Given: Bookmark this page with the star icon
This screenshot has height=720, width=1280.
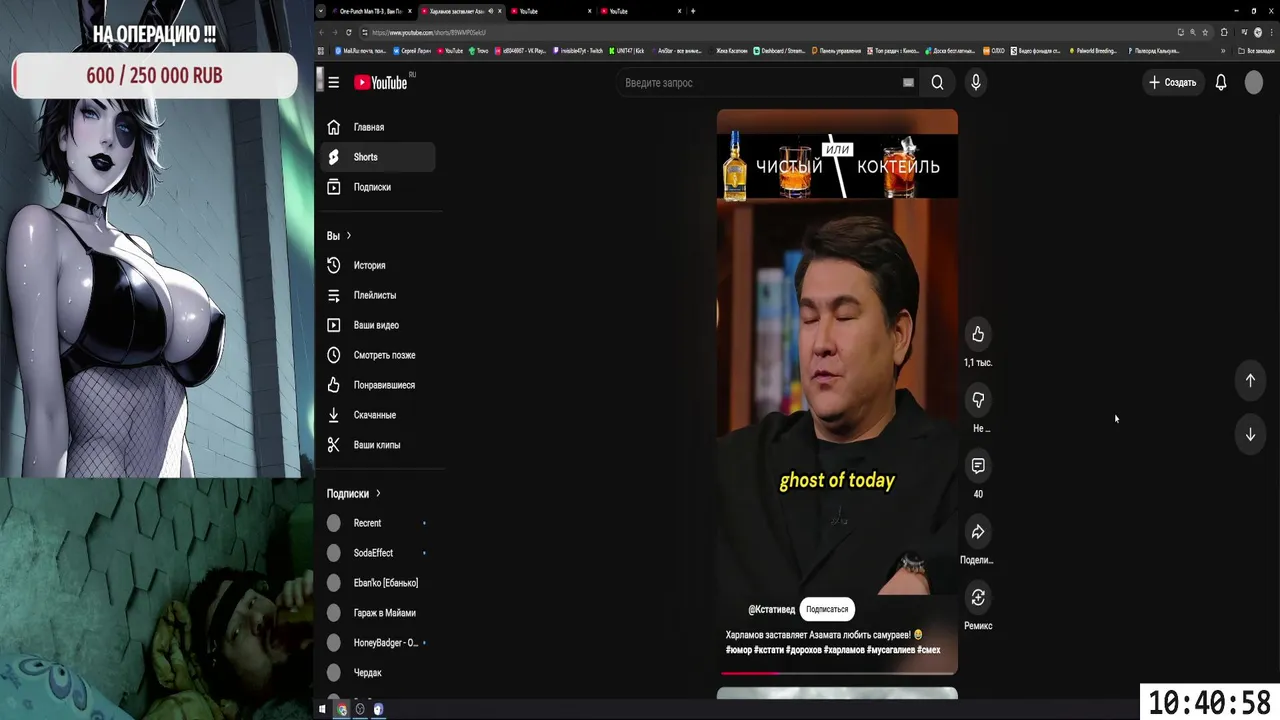Looking at the screenshot, I should coord(1205,32).
